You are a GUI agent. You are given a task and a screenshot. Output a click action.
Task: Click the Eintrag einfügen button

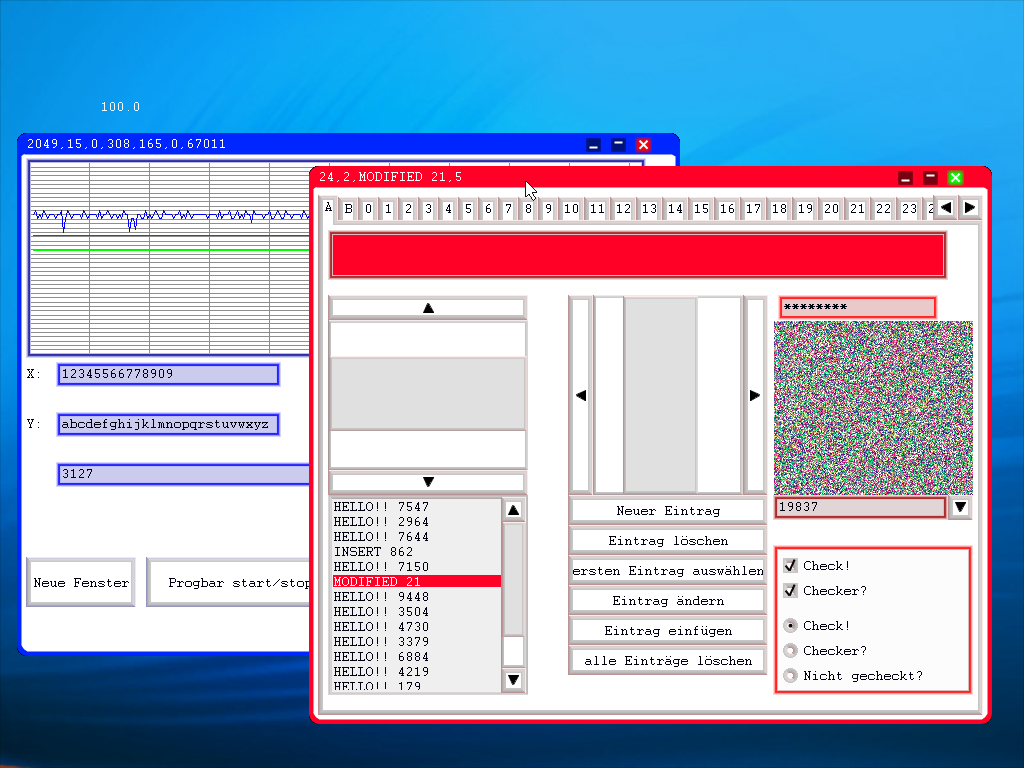(x=667, y=631)
